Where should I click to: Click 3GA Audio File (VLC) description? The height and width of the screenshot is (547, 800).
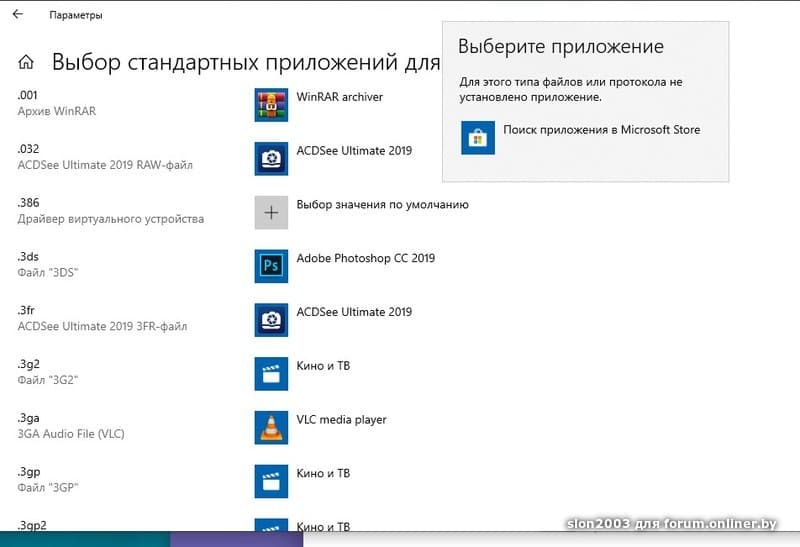coord(71,434)
